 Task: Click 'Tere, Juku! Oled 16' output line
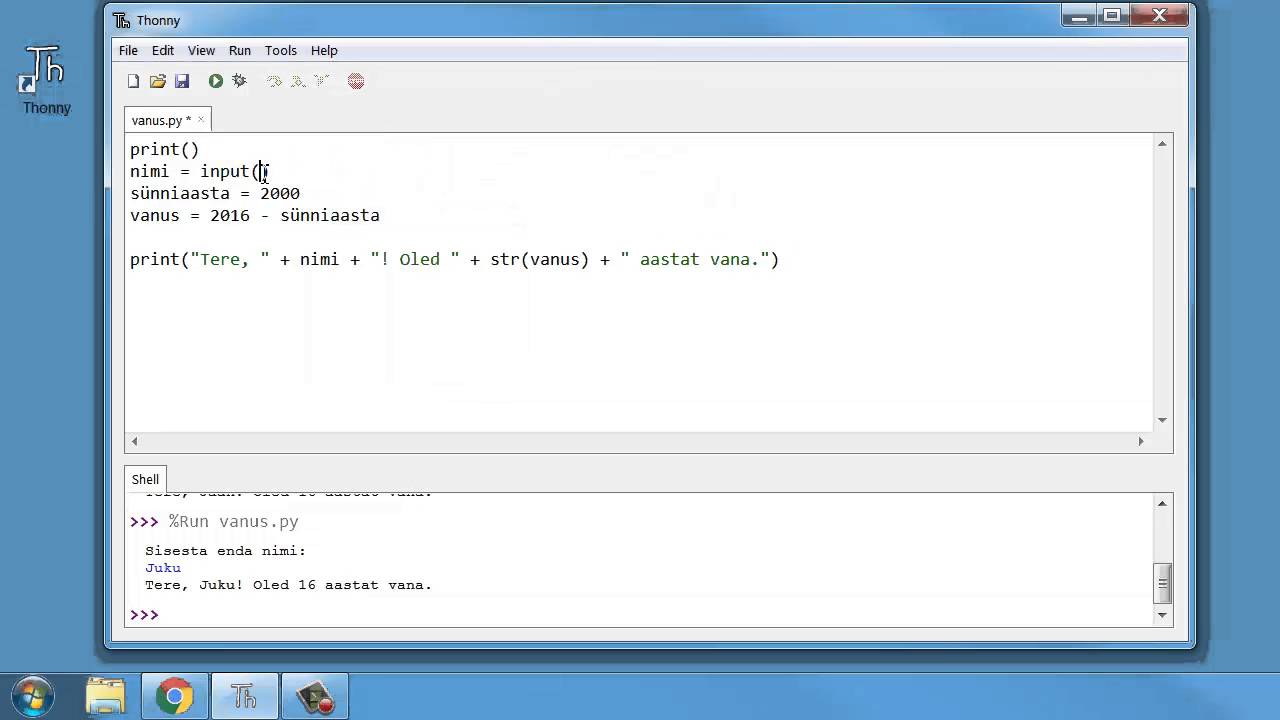(288, 585)
